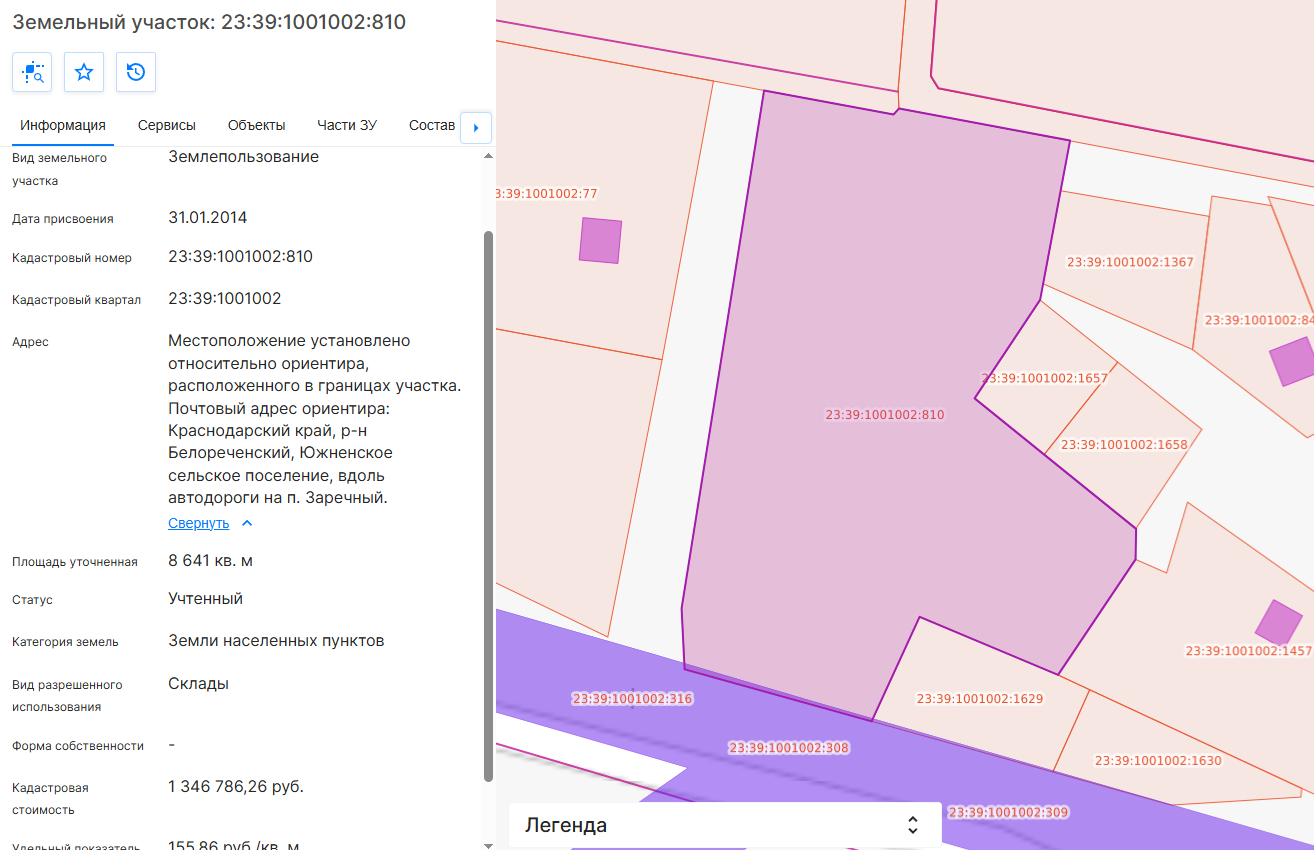The image size is (1314, 850).
Task: Click map label 23:39:1001002:810
Action: pyautogui.click(x=885, y=414)
